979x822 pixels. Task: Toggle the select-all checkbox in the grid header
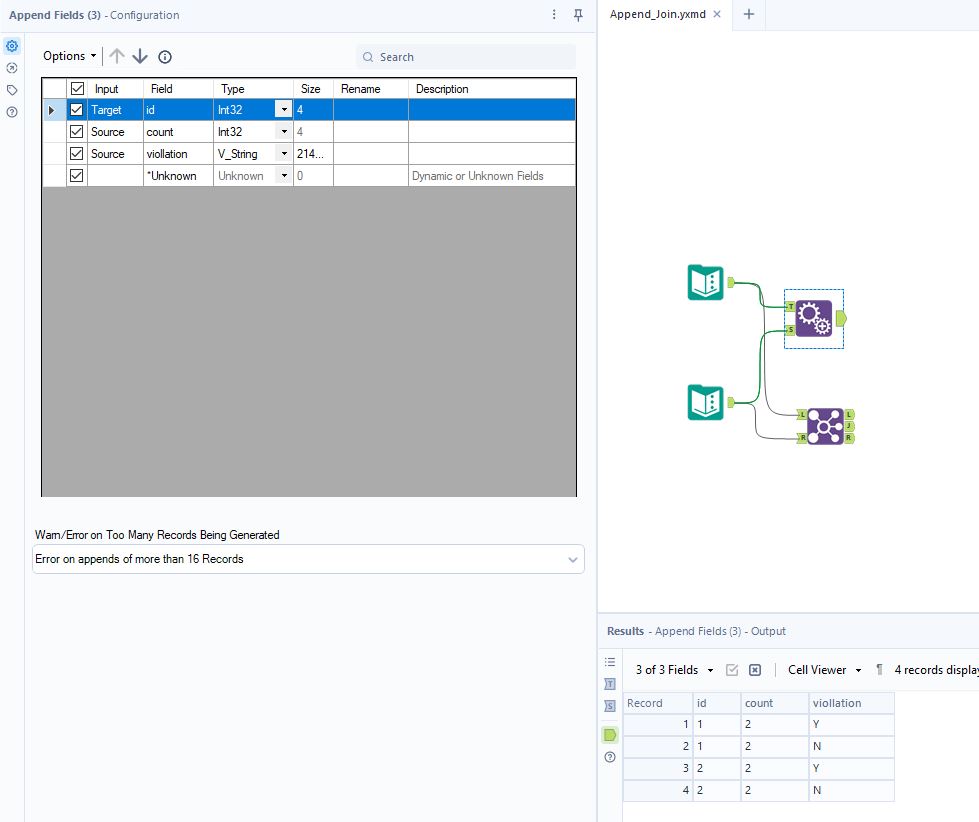pyautogui.click(x=76, y=88)
